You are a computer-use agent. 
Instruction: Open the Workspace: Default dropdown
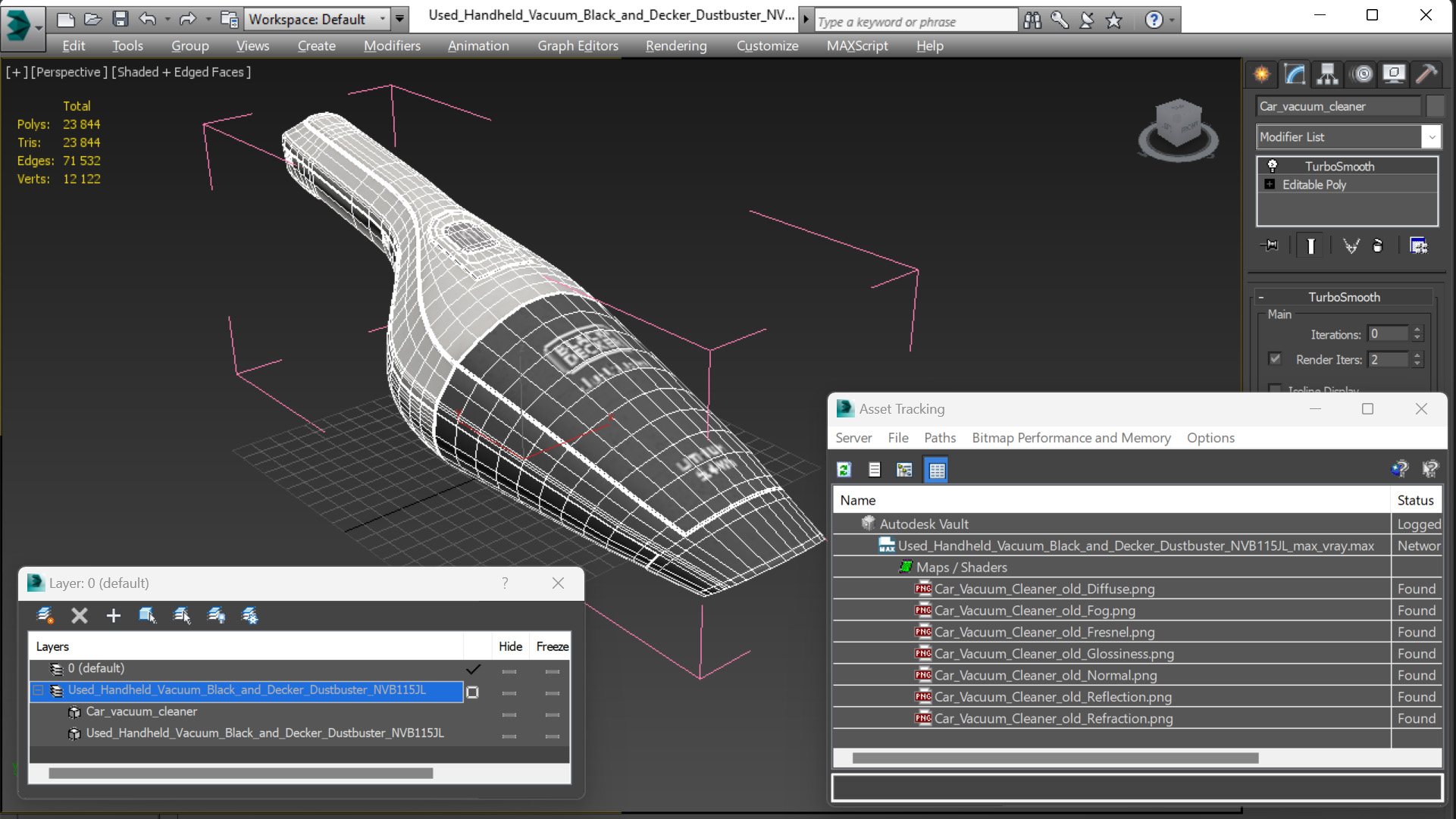317,19
